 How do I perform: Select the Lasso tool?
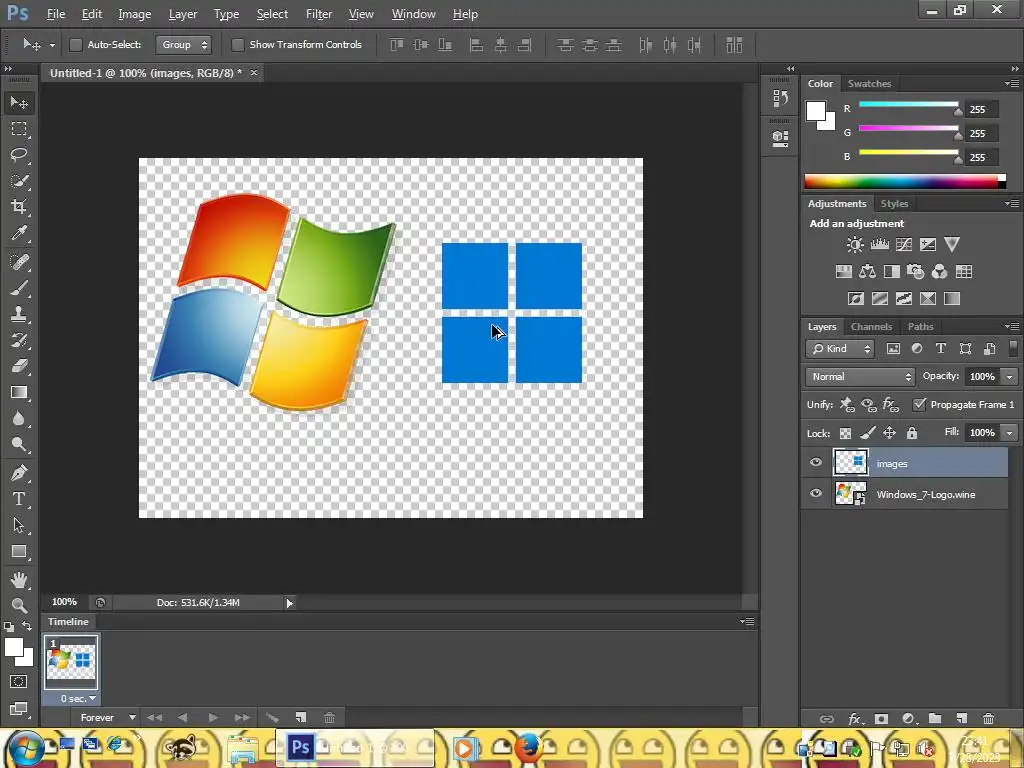19,155
